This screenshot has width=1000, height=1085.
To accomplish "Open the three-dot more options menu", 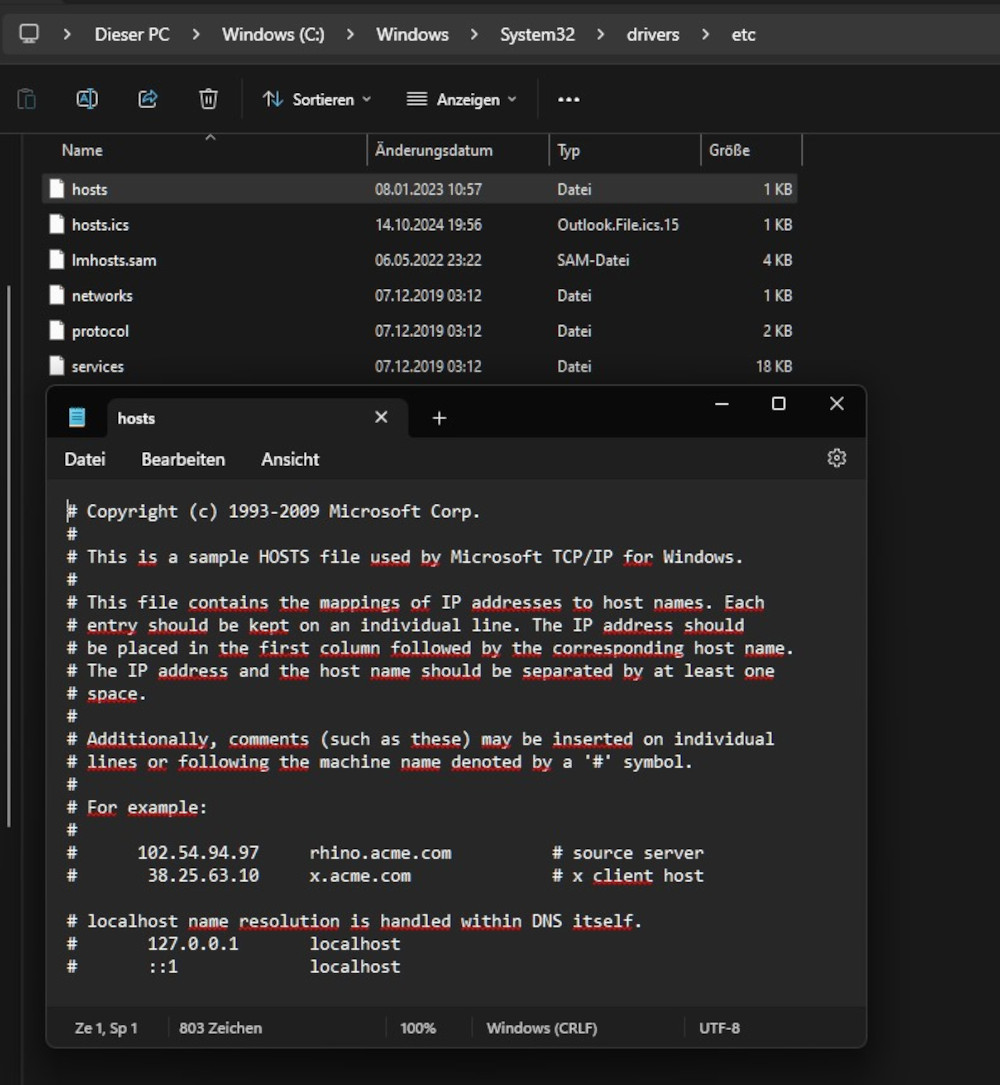I will click(x=569, y=99).
